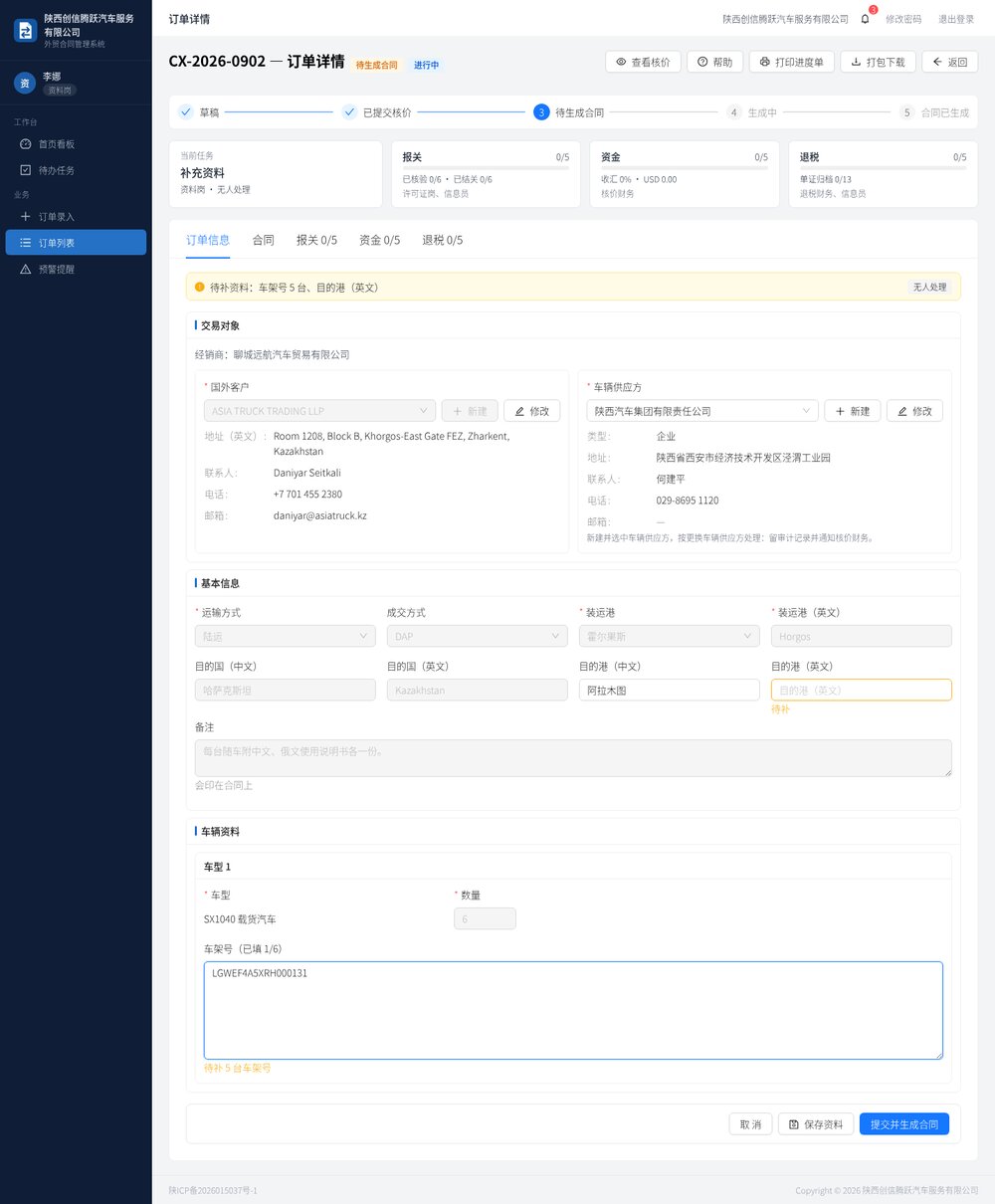The width and height of the screenshot is (995, 1204).
Task: Go back with the 返回 button
Action: [x=950, y=62]
